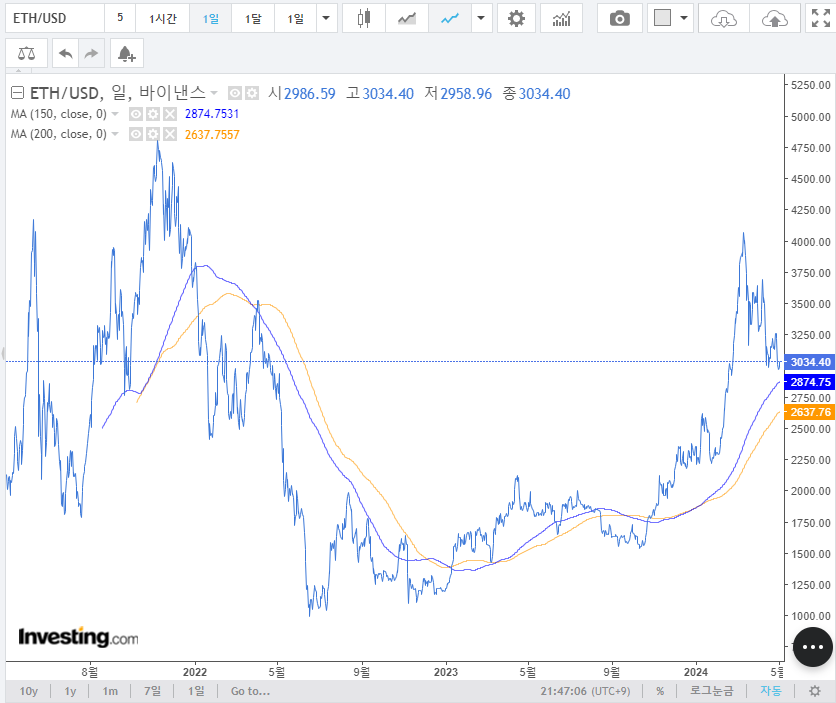Click the 5250.00 price axis label
Image resolution: width=836 pixels, height=703 pixels.
tap(810, 85)
